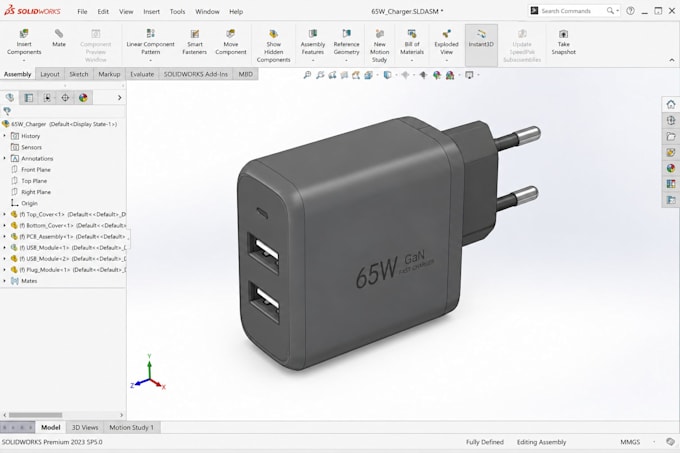Screen dimensions: 680x453
Task: Open Appearances sphere icon in task pane
Action: coord(670,168)
